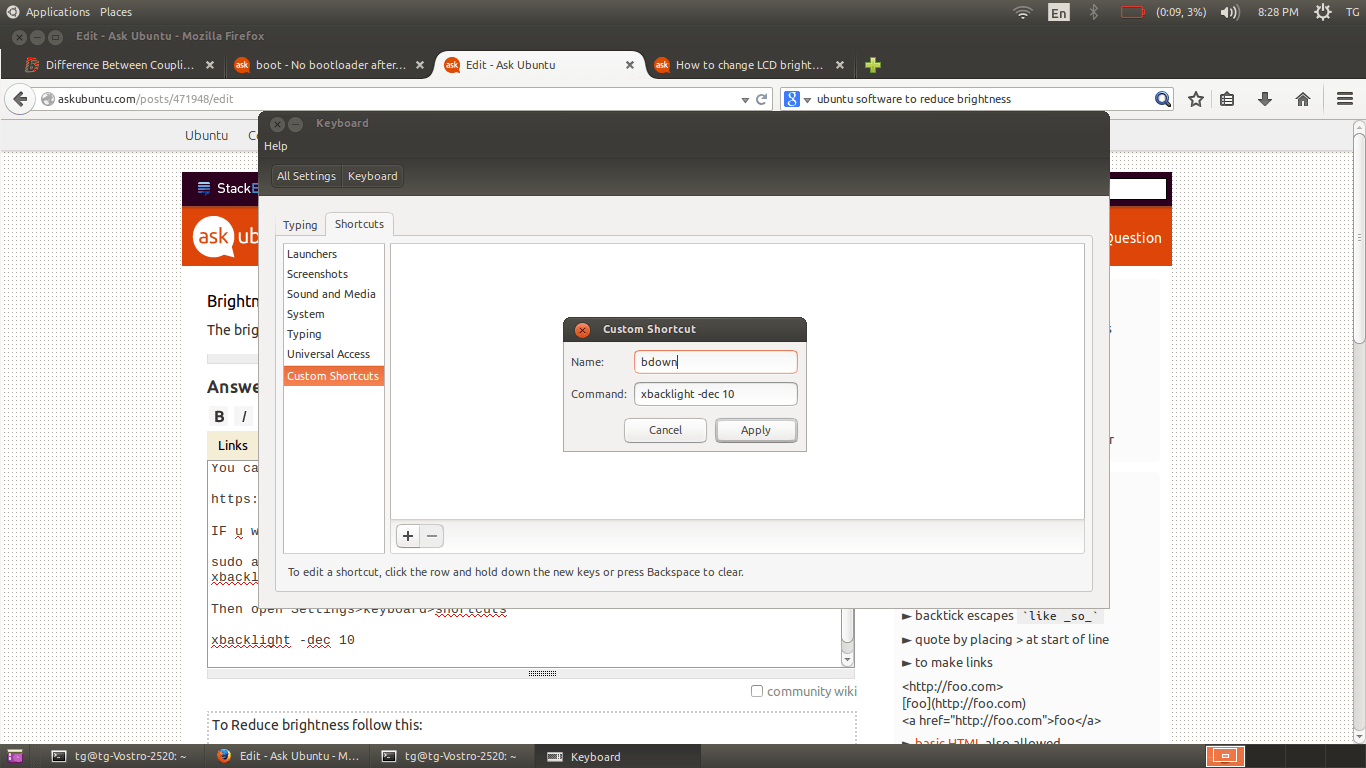Open a new tab with green plus
This screenshot has height=768, width=1366.
[873, 65]
